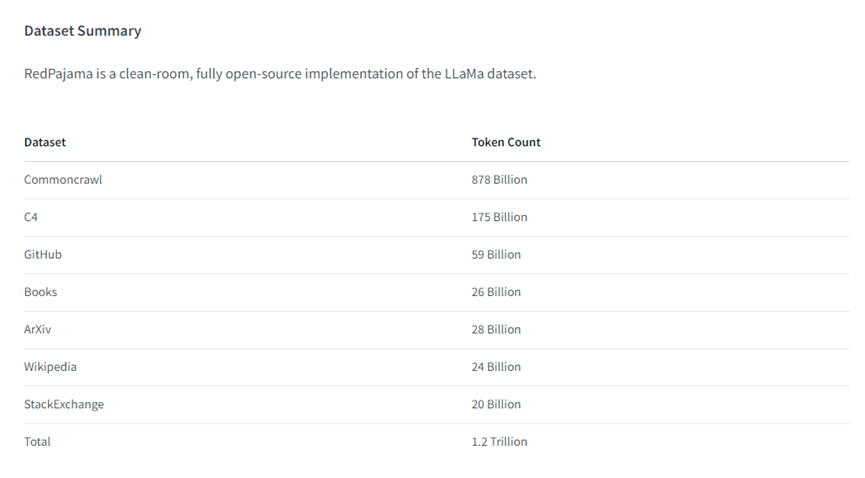The height and width of the screenshot is (478, 865).
Task: Click the Token Count column header
Action: click(x=506, y=142)
